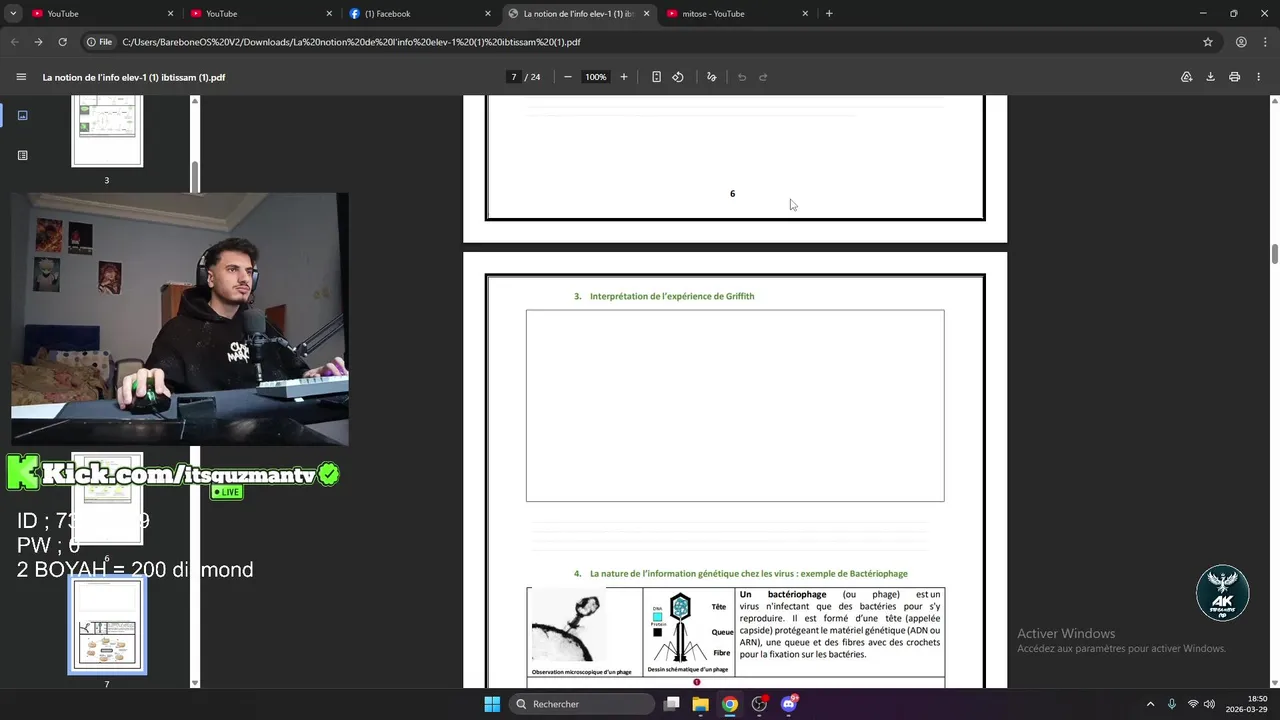Viewport: 1280px width, 720px height.
Task: Open the volume tray icon
Action: [1210, 704]
